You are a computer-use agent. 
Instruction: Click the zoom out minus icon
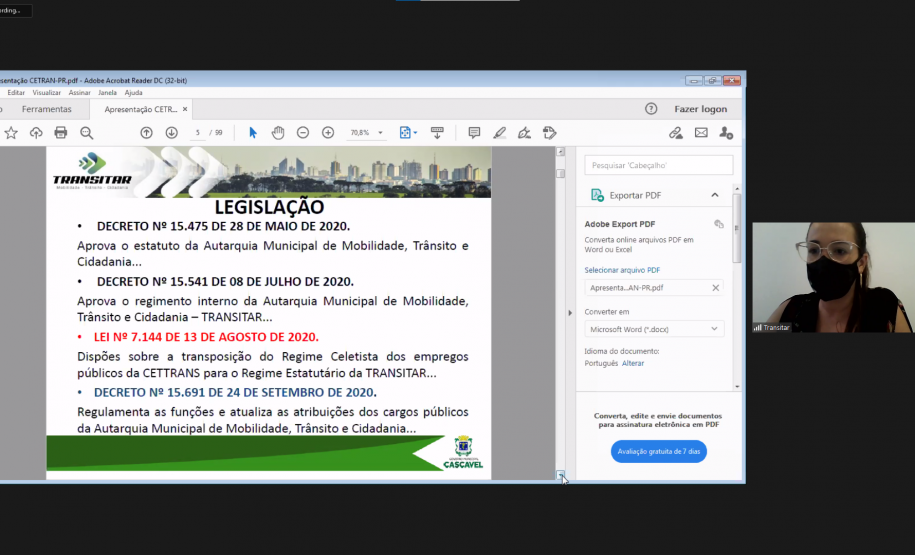click(x=303, y=133)
